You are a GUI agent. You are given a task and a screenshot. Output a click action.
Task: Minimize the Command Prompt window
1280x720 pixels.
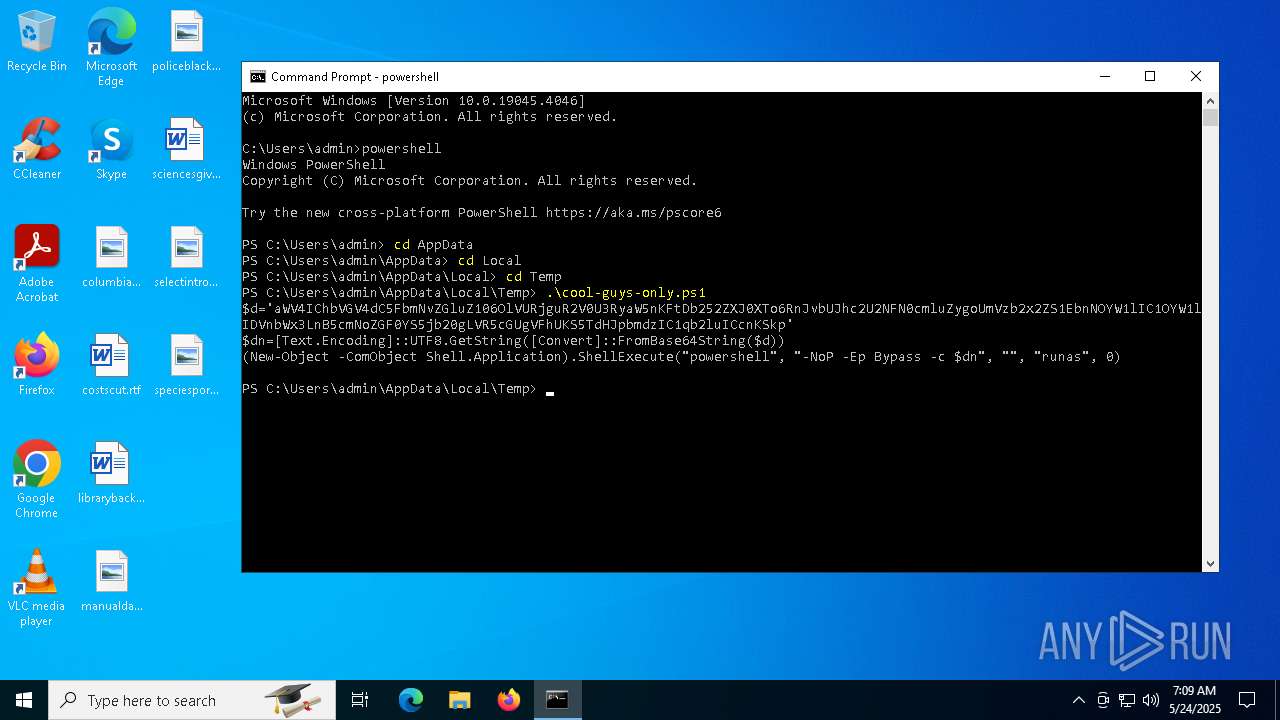tap(1104, 77)
